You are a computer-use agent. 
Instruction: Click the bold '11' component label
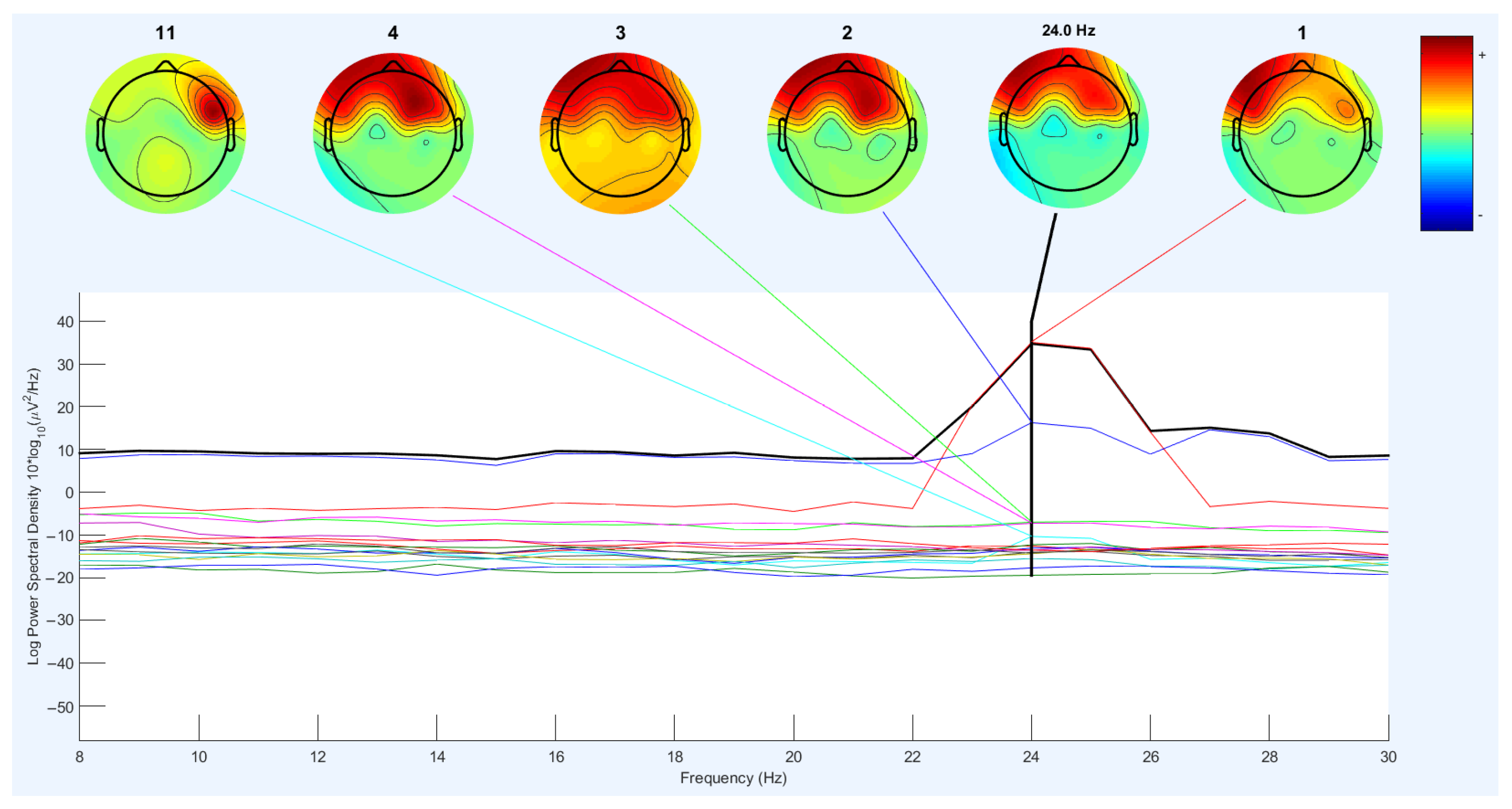click(x=165, y=33)
